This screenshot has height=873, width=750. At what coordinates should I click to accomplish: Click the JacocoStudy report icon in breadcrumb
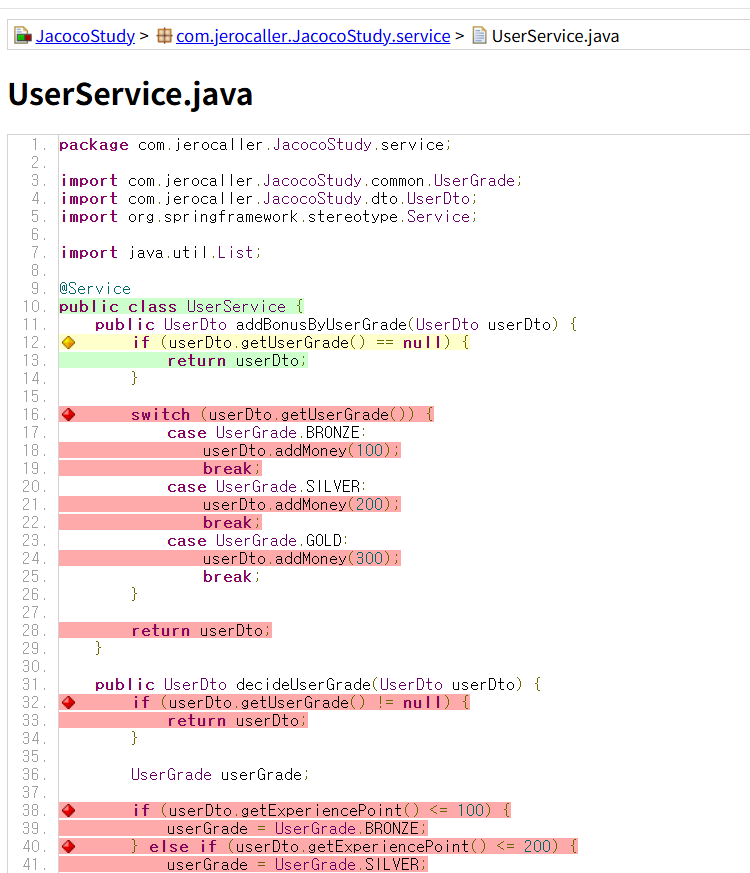point(22,36)
